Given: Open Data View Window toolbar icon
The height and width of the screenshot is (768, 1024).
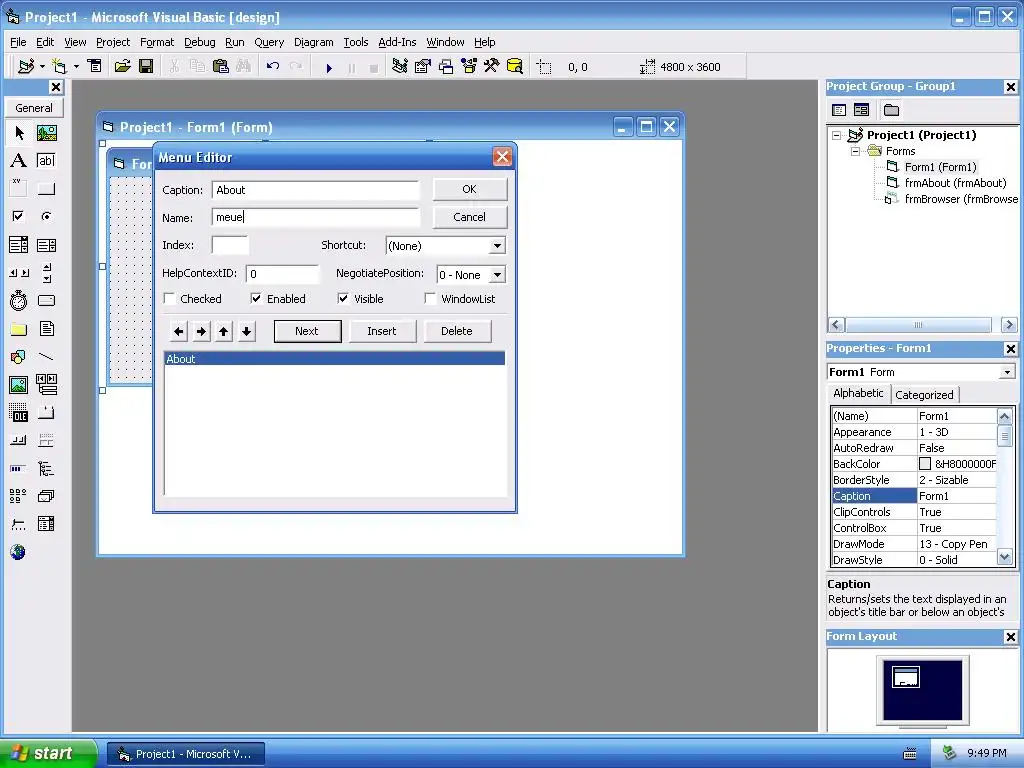Looking at the screenshot, I should pyautogui.click(x=515, y=67).
